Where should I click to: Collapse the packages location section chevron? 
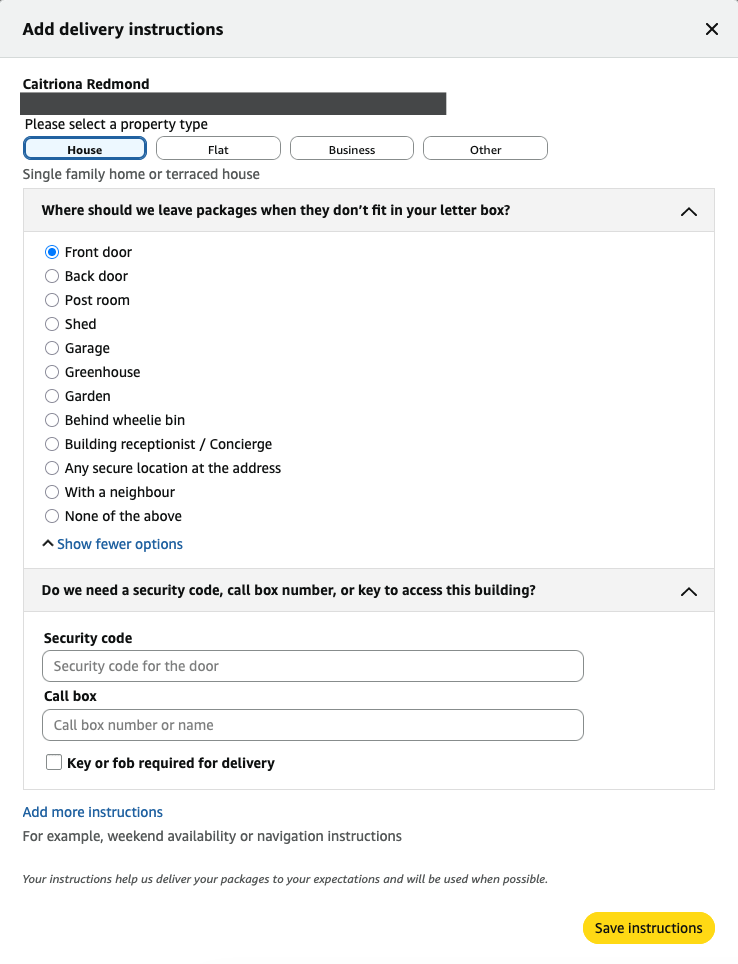[x=688, y=211]
